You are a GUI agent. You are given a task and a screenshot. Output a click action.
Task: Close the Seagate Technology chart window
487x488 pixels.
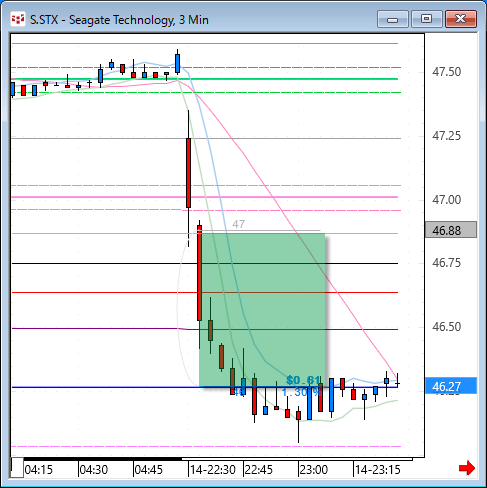(461, 19)
